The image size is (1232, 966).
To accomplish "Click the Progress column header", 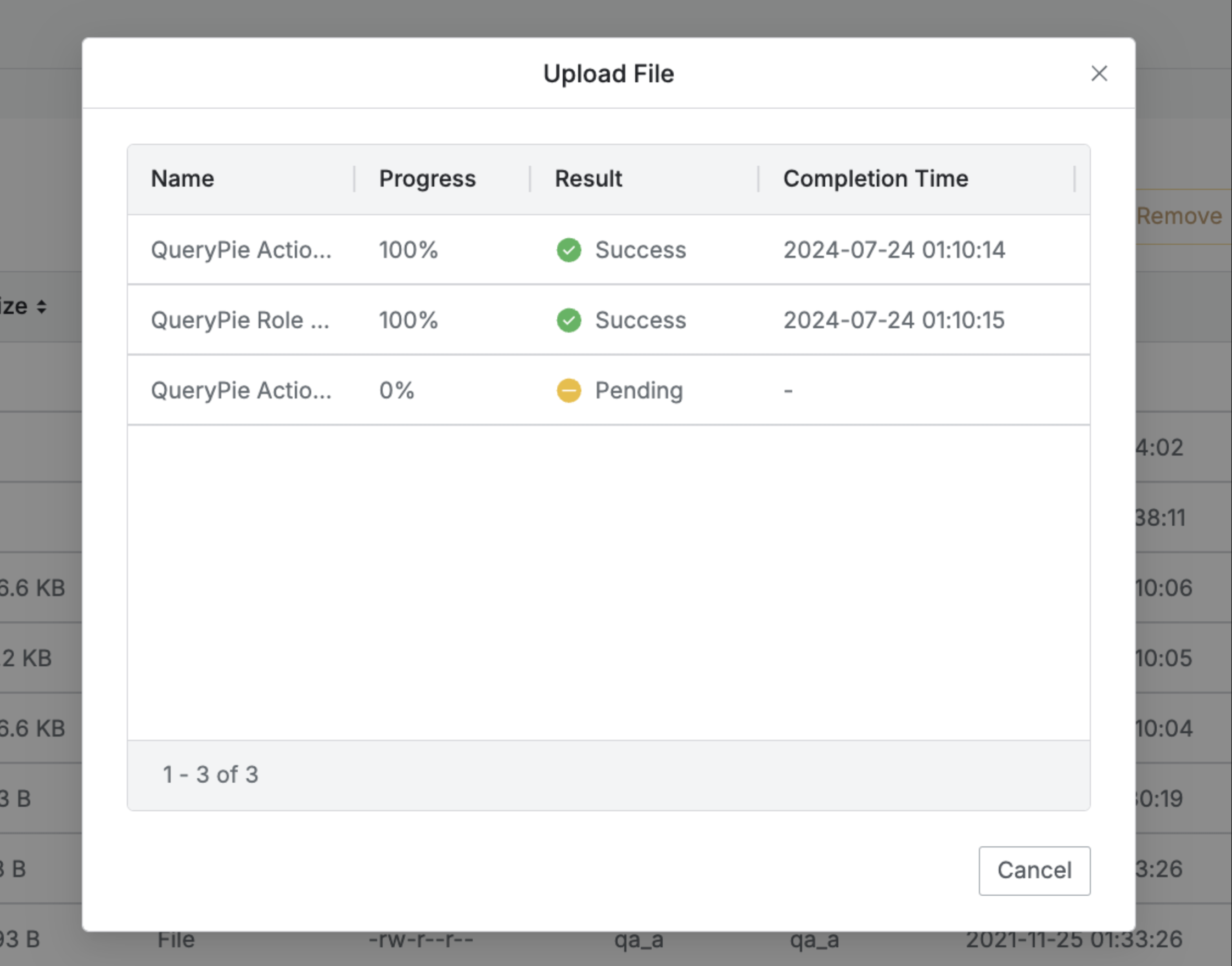I will pyautogui.click(x=427, y=179).
